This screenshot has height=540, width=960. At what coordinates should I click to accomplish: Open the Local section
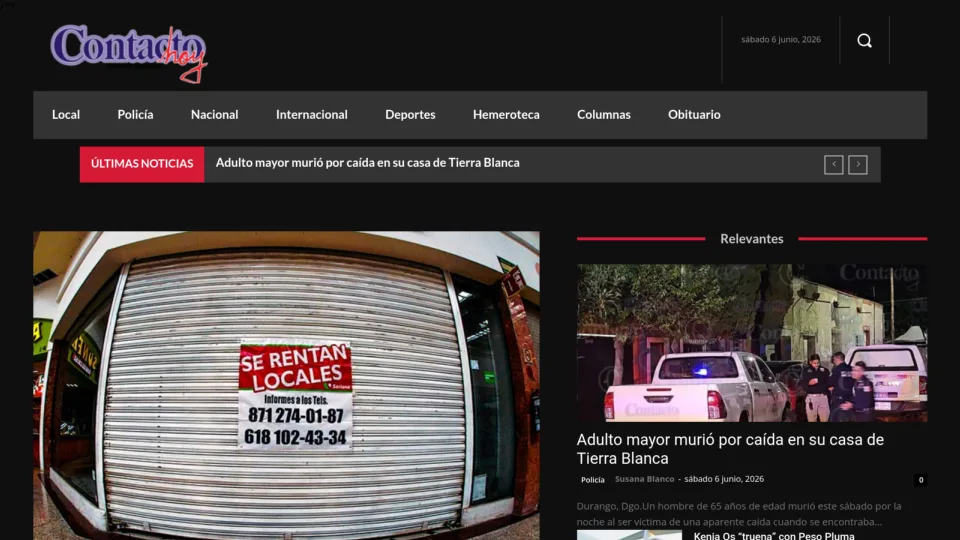click(66, 114)
